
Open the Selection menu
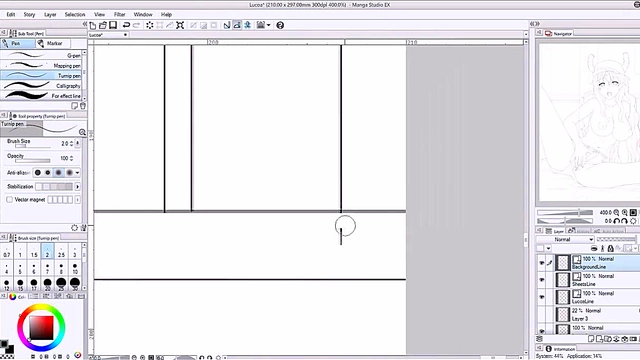(x=75, y=14)
